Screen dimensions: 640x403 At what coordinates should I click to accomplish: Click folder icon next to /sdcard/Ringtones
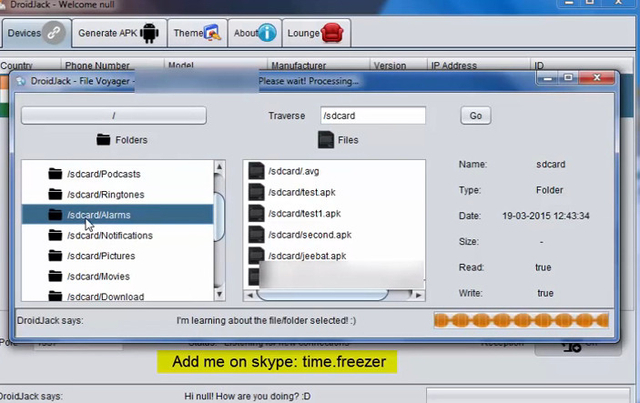(x=55, y=194)
